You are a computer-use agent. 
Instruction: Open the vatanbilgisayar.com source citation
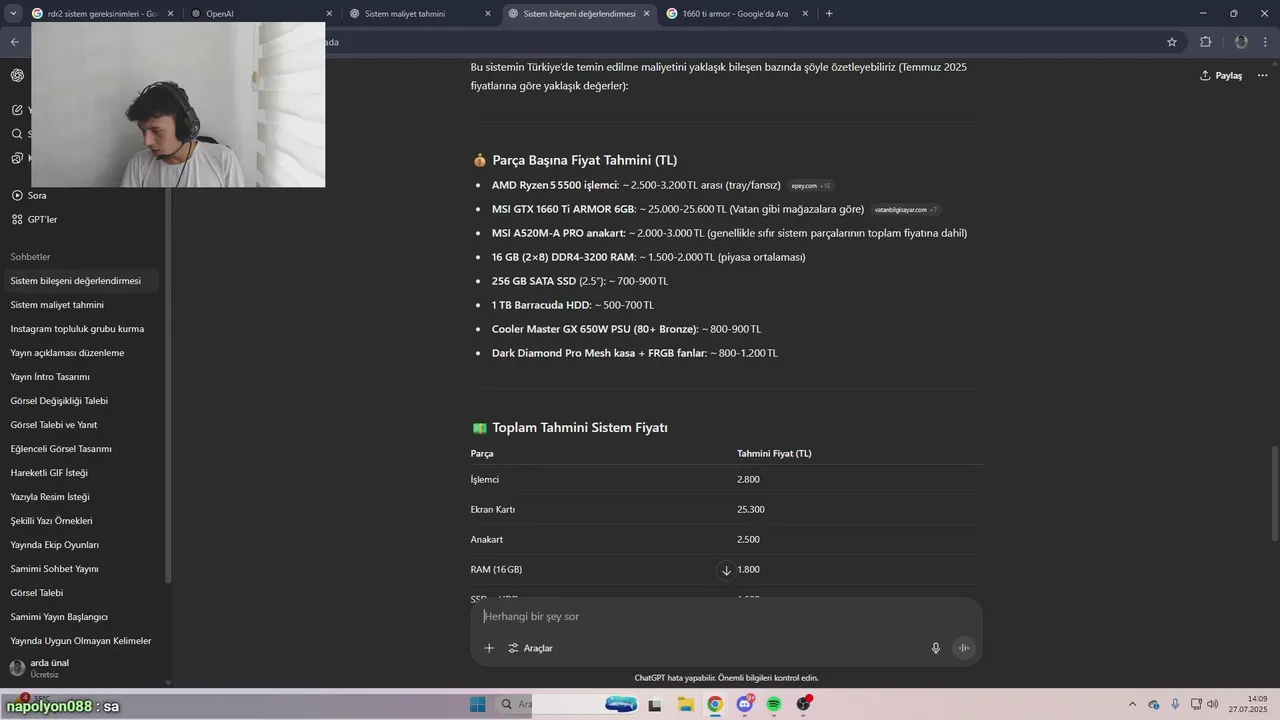pyautogui.click(x=906, y=210)
